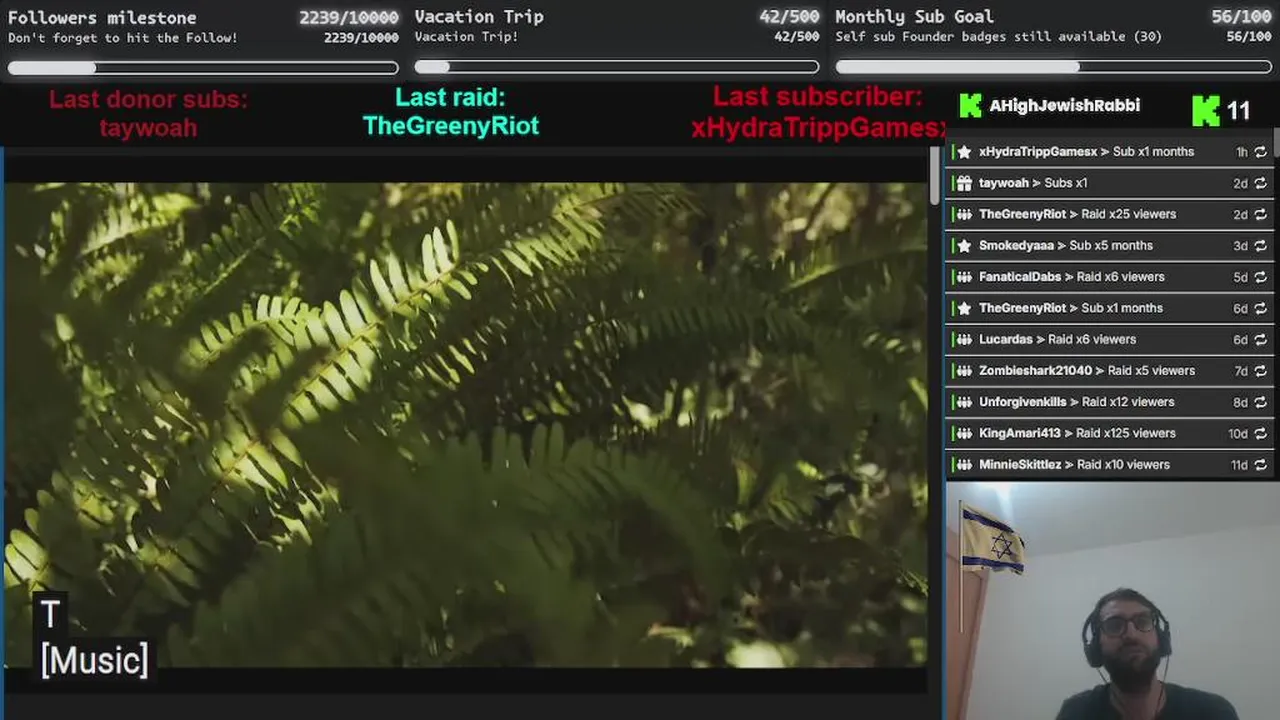Click the Kick logo beside AHighJewishRabbi
The image size is (1280, 720).
pyautogui.click(x=970, y=106)
